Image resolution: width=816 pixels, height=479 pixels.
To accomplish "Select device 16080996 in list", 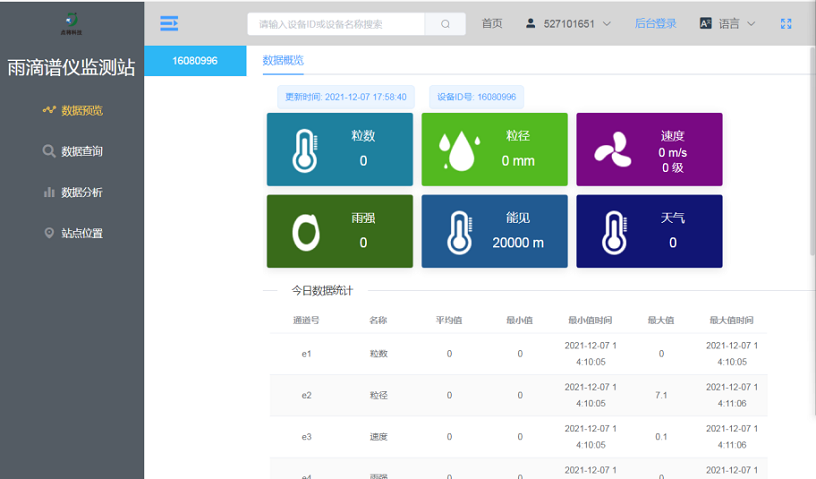I will pos(195,61).
